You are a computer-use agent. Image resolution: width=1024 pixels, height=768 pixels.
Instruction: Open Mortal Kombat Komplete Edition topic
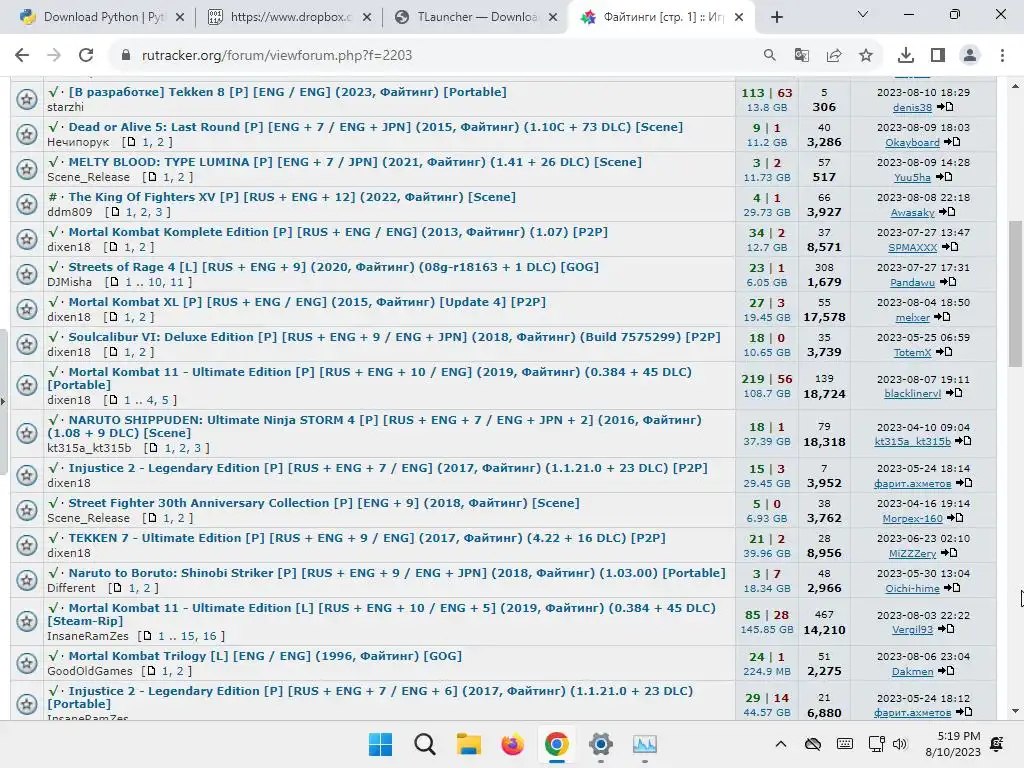coord(338,232)
